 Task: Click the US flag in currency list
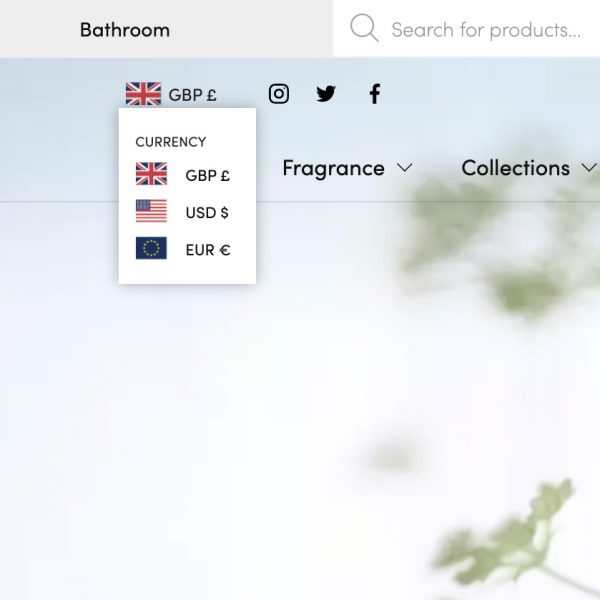[x=151, y=211]
